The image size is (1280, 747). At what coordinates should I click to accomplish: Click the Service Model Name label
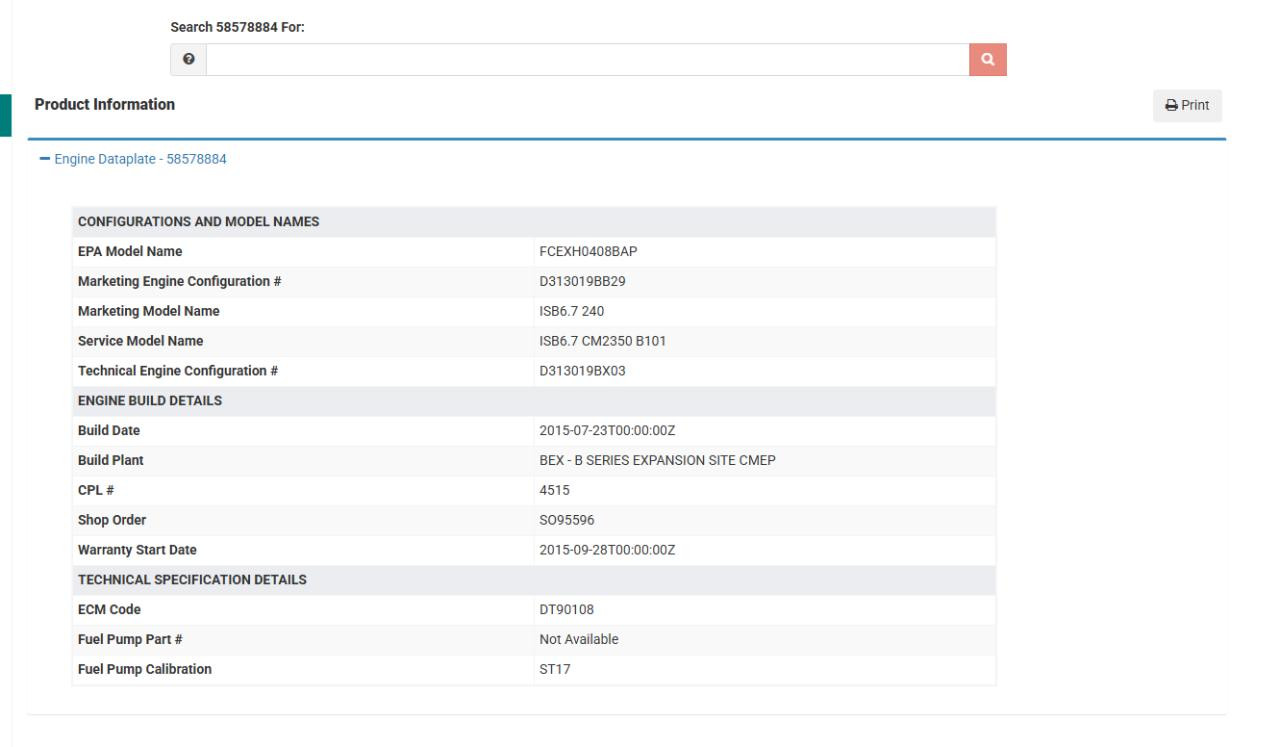tap(141, 341)
